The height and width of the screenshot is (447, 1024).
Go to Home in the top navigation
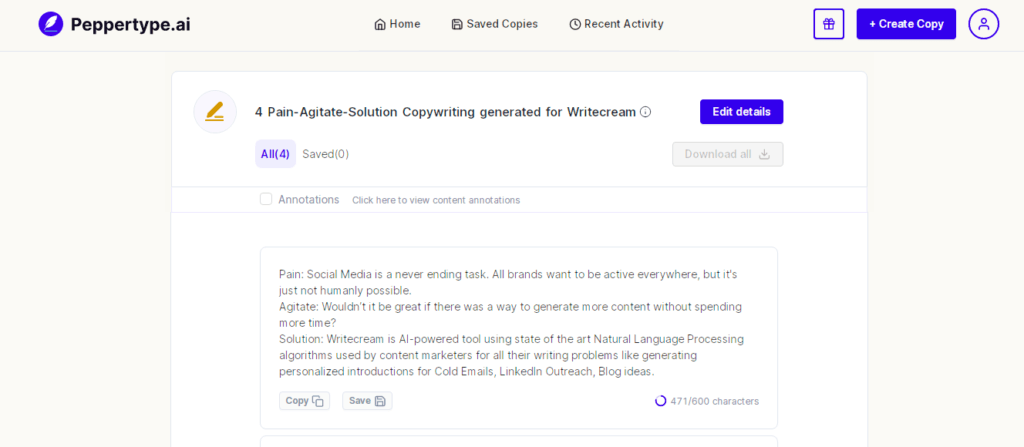pyautogui.click(x=397, y=24)
